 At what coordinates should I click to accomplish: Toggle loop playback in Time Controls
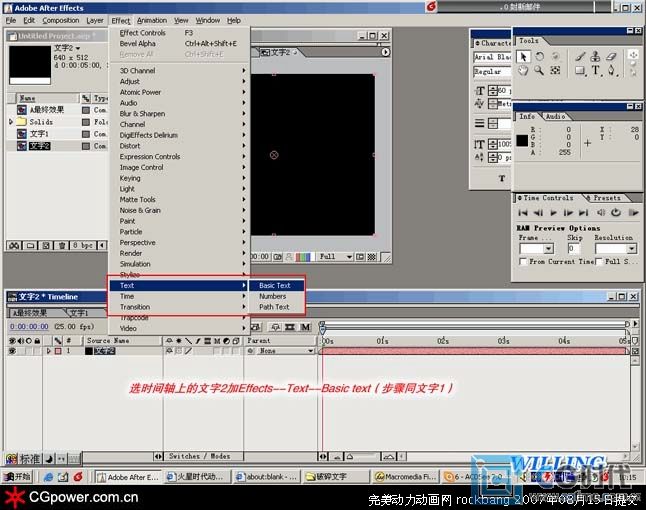[616, 213]
